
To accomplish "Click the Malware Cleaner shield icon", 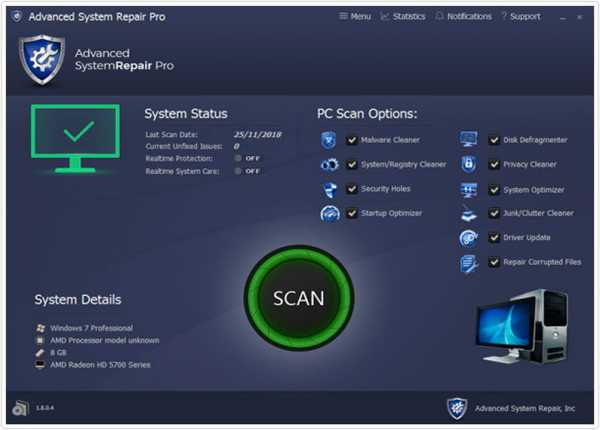I will pos(328,140).
